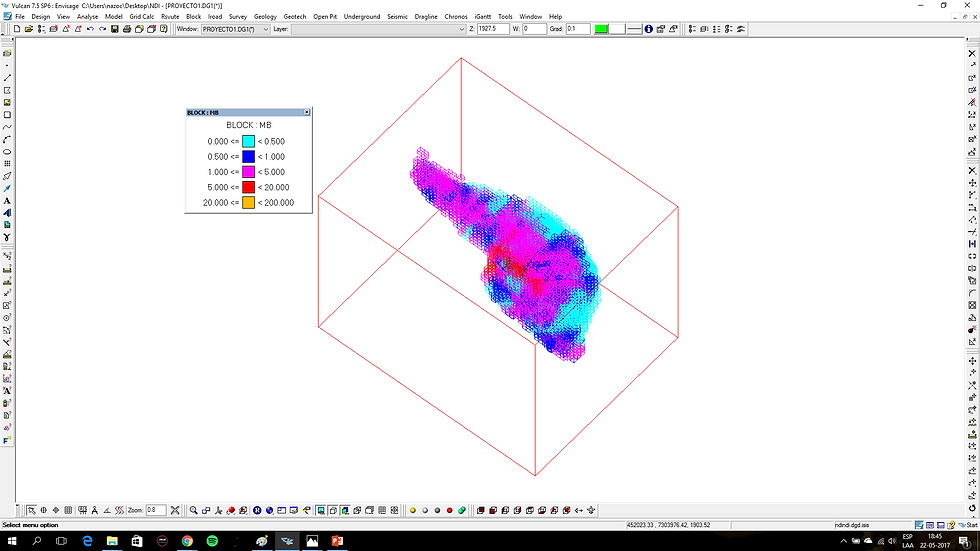The width and height of the screenshot is (980, 551).
Task: Toggle the hatch pattern snap icon
Action: click(119, 510)
